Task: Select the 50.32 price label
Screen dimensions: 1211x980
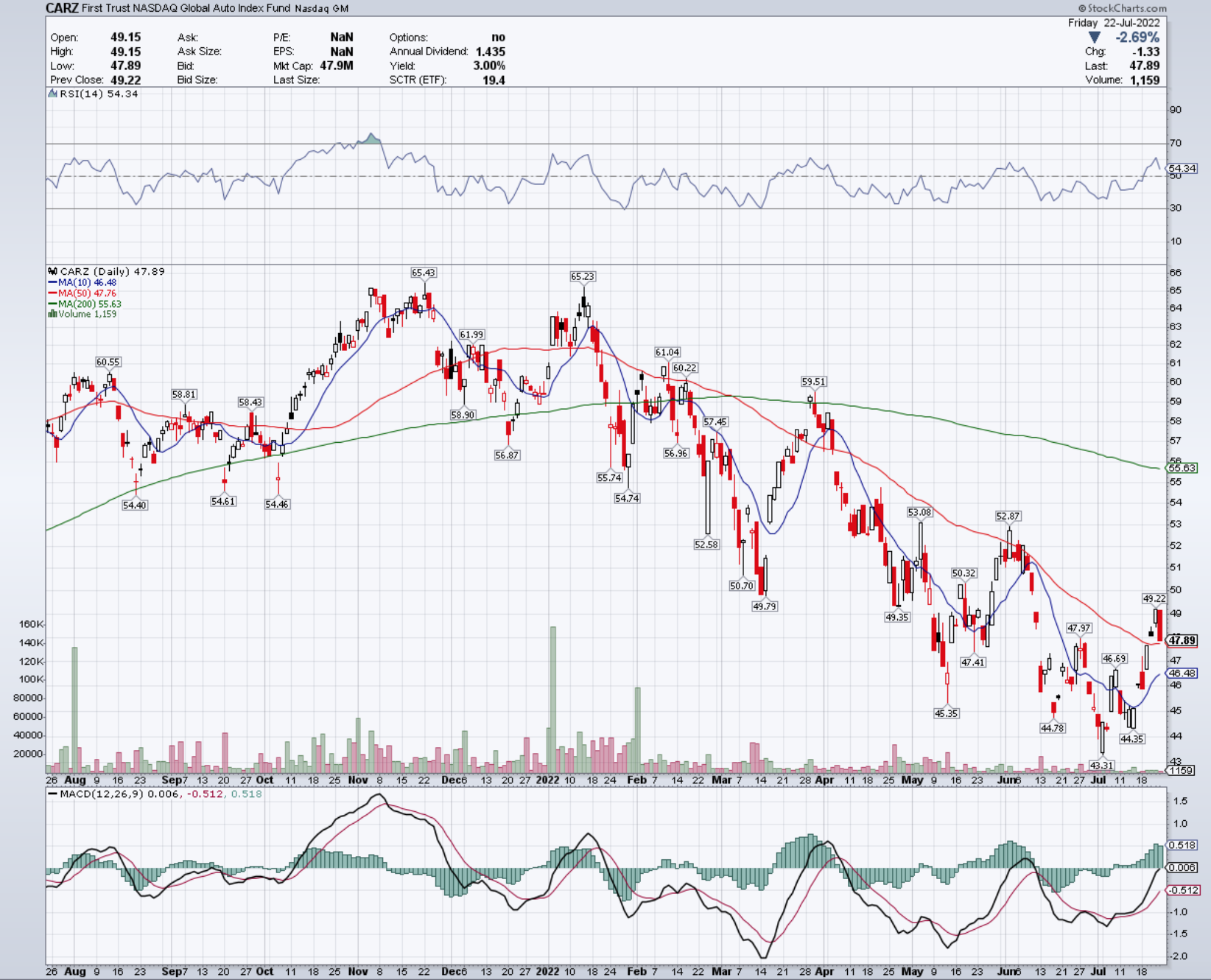Action: click(x=963, y=573)
